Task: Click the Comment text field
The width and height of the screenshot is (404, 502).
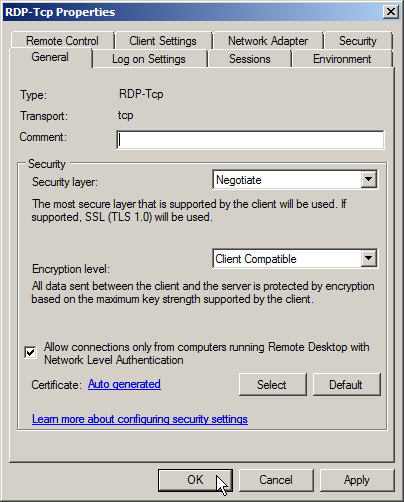Action: coord(250,140)
